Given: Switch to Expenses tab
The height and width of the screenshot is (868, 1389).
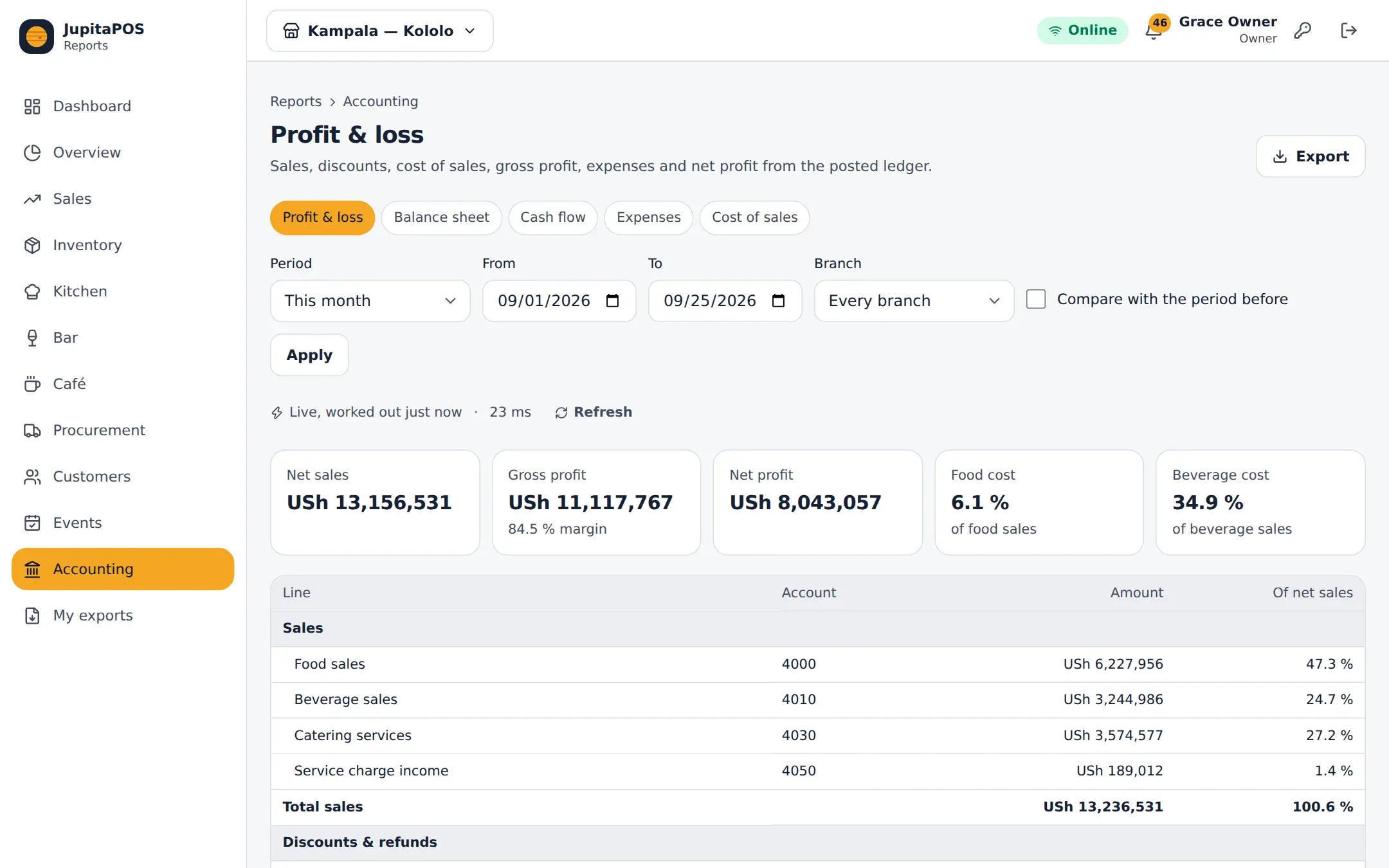Looking at the screenshot, I should click(x=648, y=217).
